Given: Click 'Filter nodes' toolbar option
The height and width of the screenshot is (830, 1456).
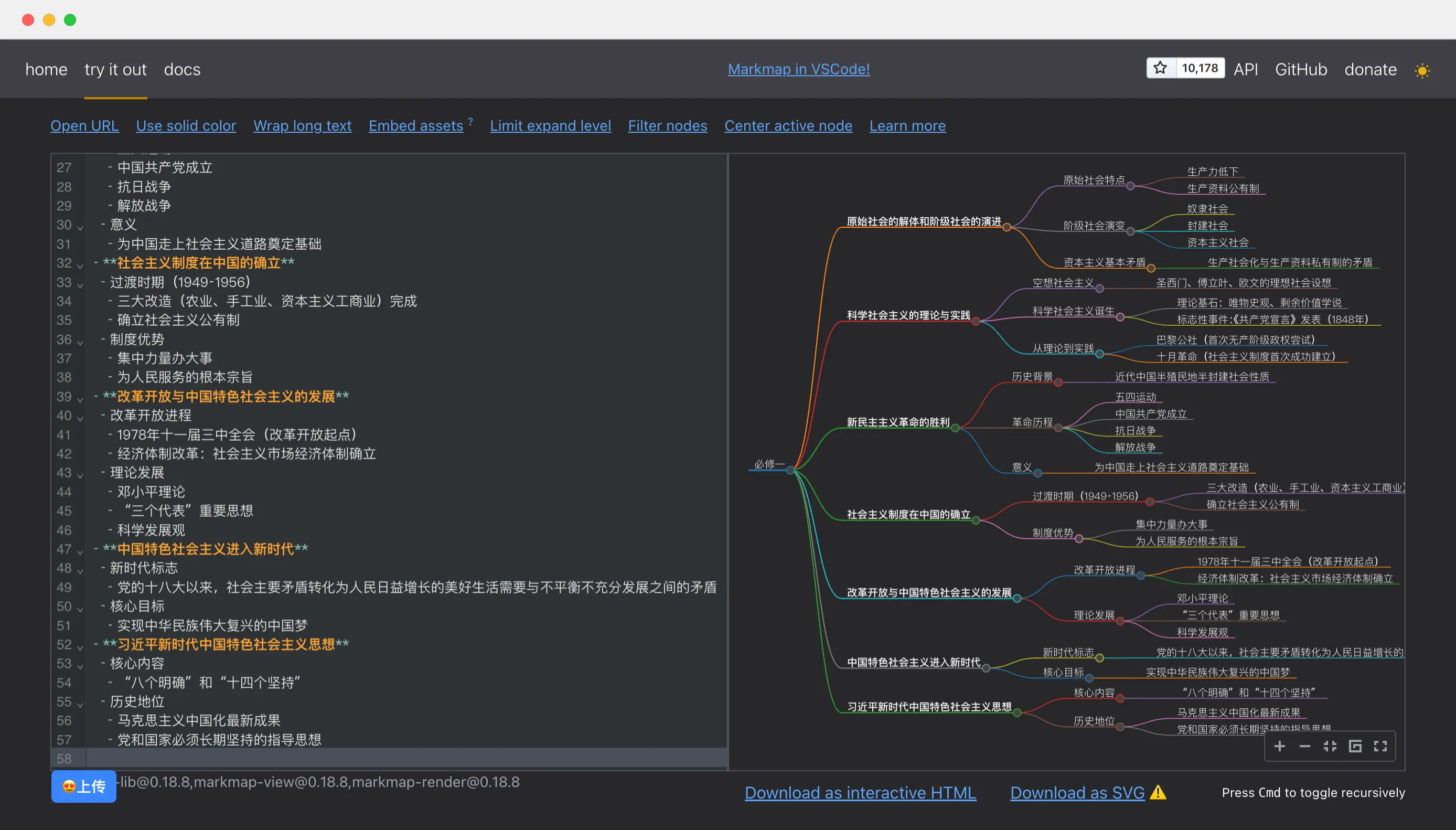Looking at the screenshot, I should click(667, 125).
